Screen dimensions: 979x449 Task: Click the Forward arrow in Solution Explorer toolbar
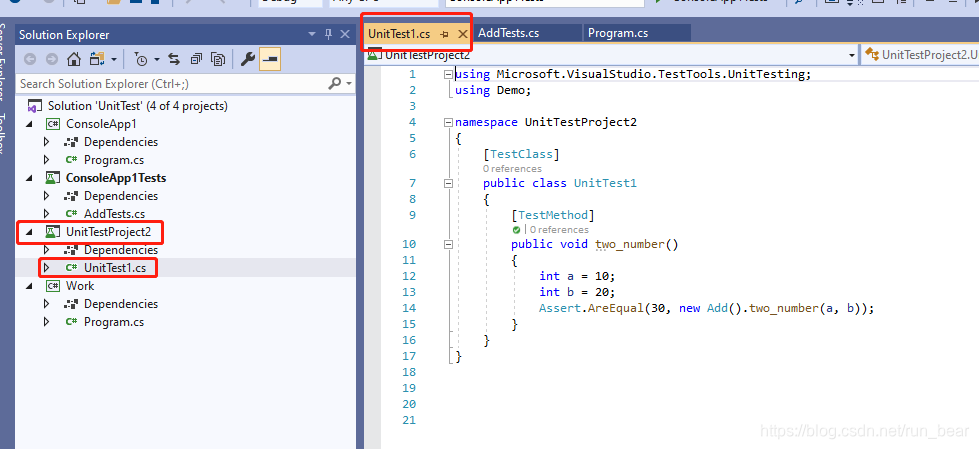click(52, 59)
